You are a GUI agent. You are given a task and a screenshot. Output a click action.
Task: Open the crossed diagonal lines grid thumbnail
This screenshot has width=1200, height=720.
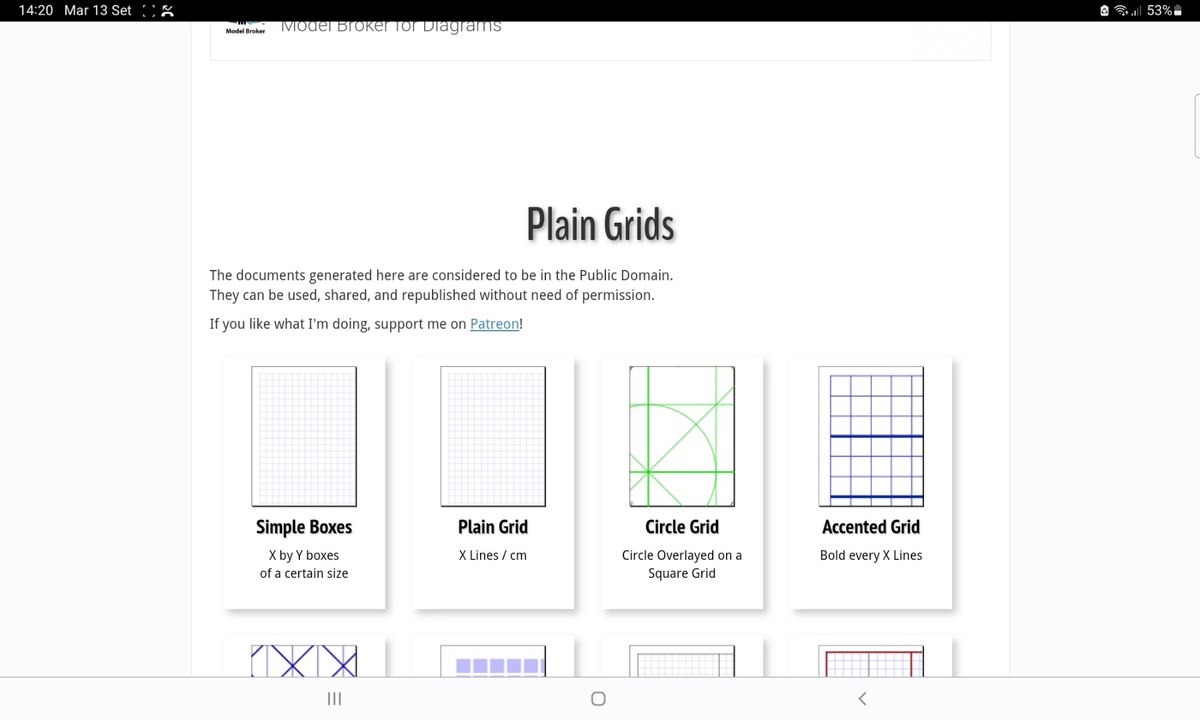click(304, 660)
